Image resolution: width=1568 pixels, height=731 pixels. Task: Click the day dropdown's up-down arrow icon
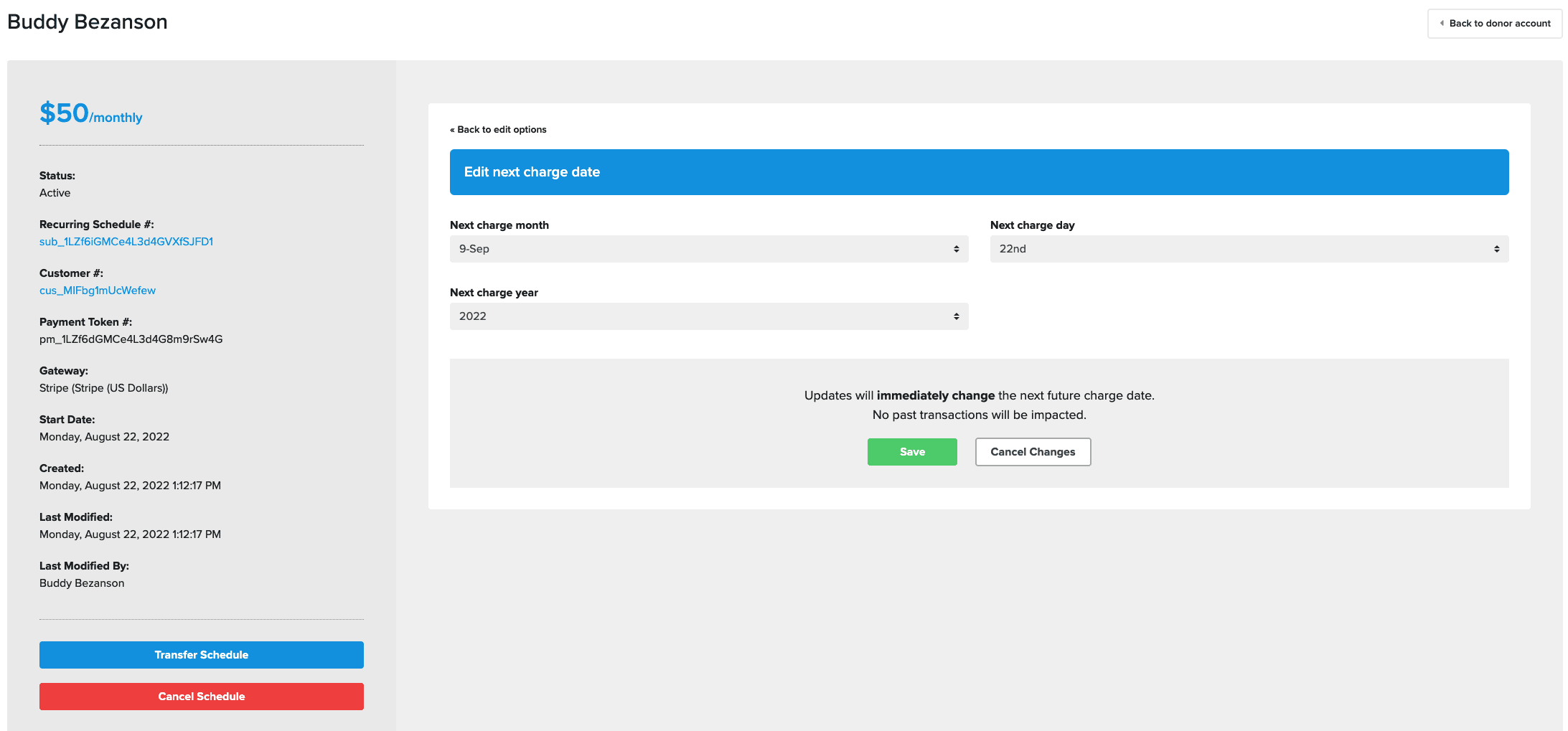[1496, 249]
